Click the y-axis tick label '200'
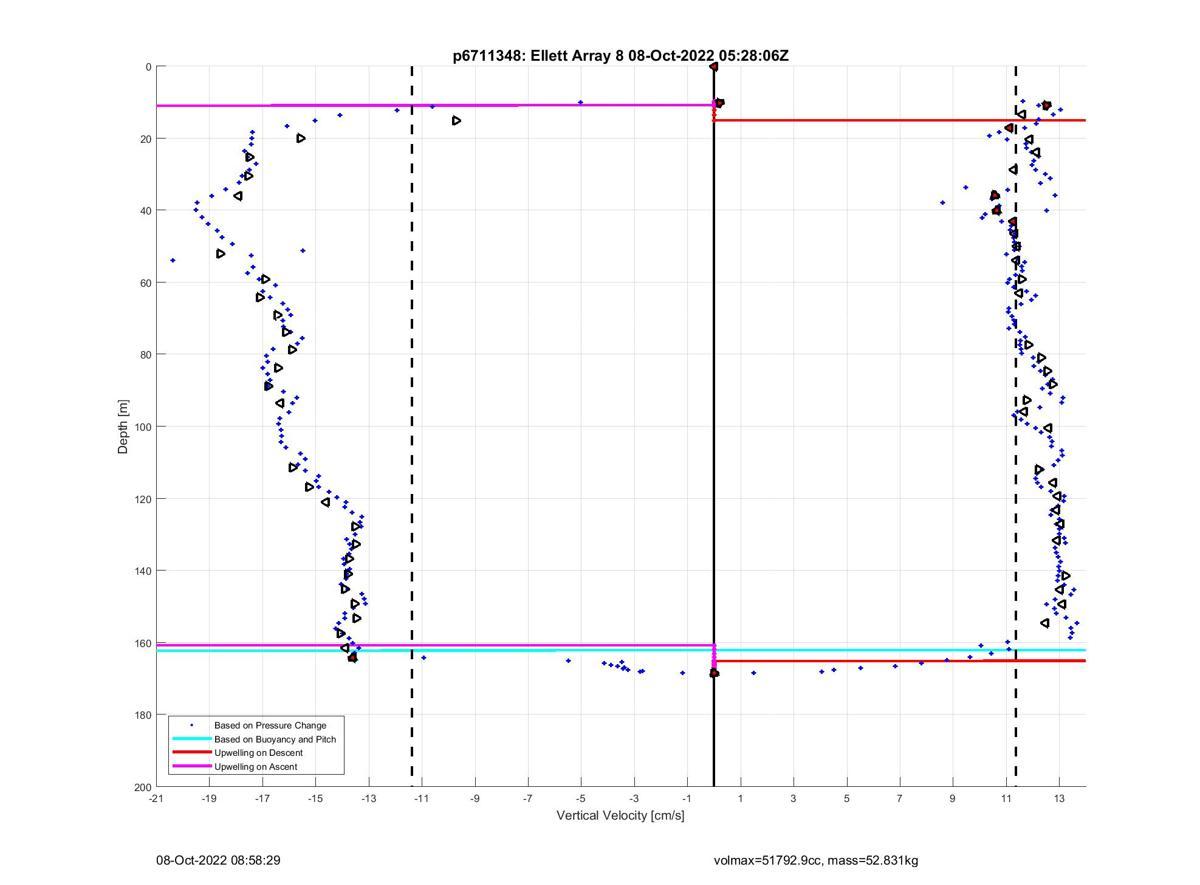 point(142,787)
